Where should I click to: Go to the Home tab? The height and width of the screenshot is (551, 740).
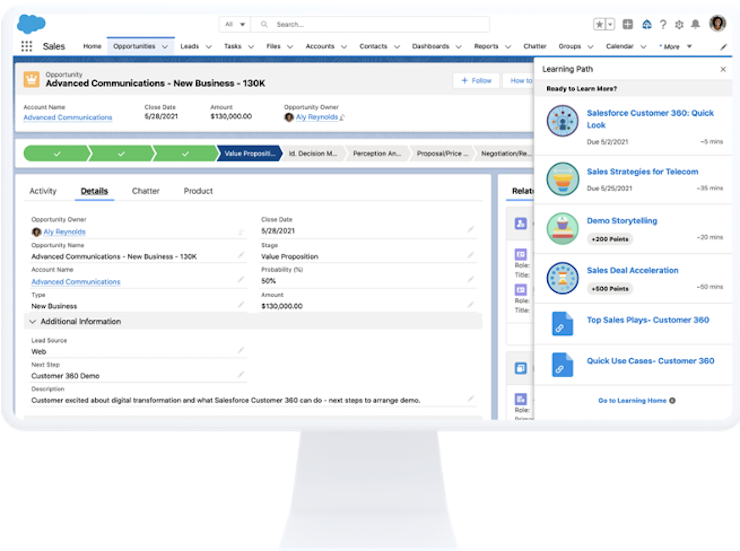pyautogui.click(x=92, y=46)
